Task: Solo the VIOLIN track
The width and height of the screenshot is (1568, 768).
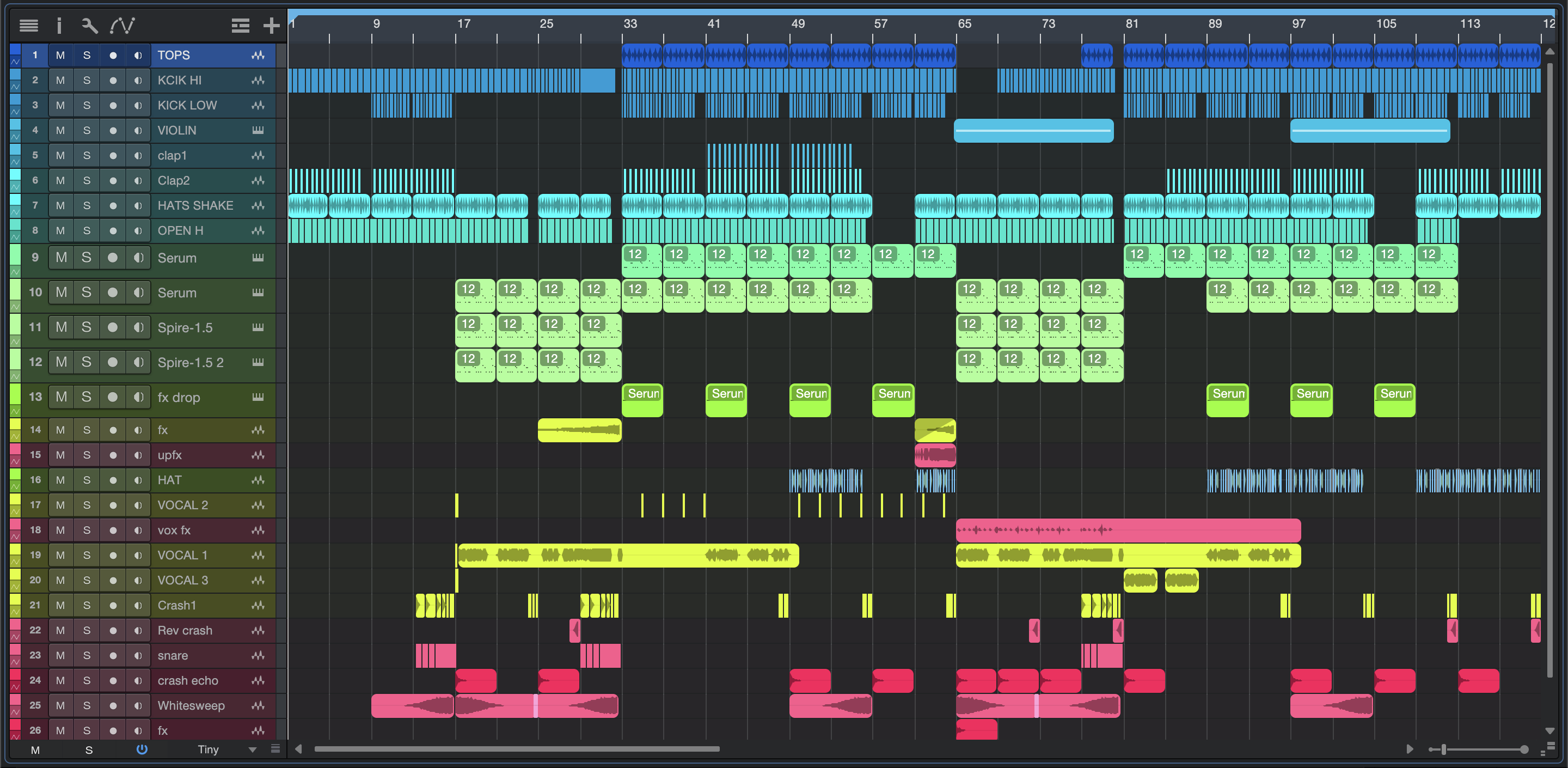Action: pyautogui.click(x=87, y=130)
